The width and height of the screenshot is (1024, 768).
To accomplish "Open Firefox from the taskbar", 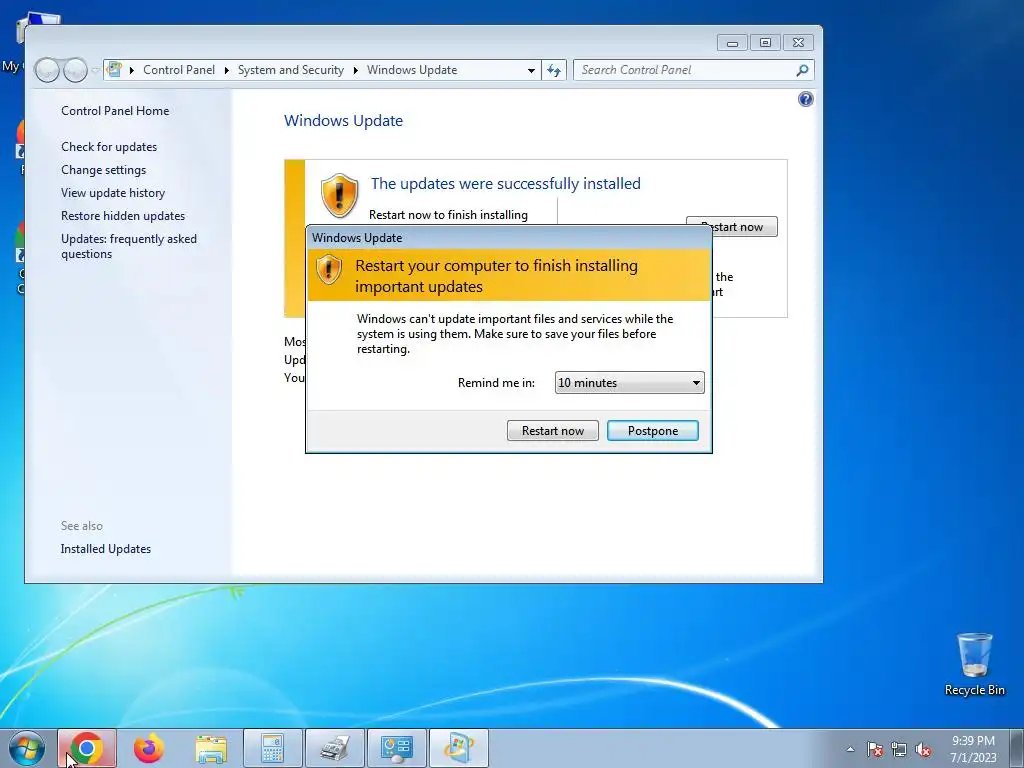I will 149,748.
